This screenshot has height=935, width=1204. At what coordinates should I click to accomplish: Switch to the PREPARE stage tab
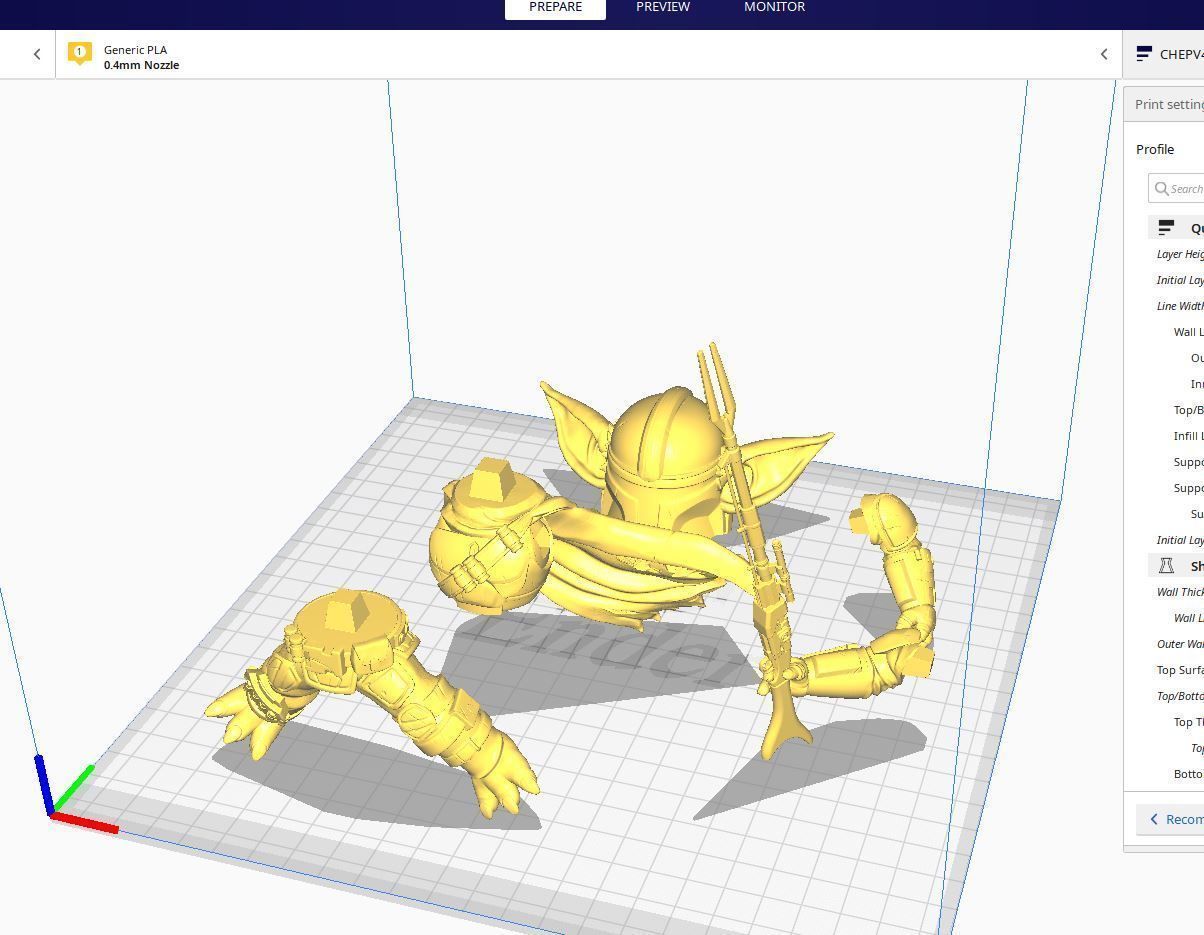[x=555, y=7]
